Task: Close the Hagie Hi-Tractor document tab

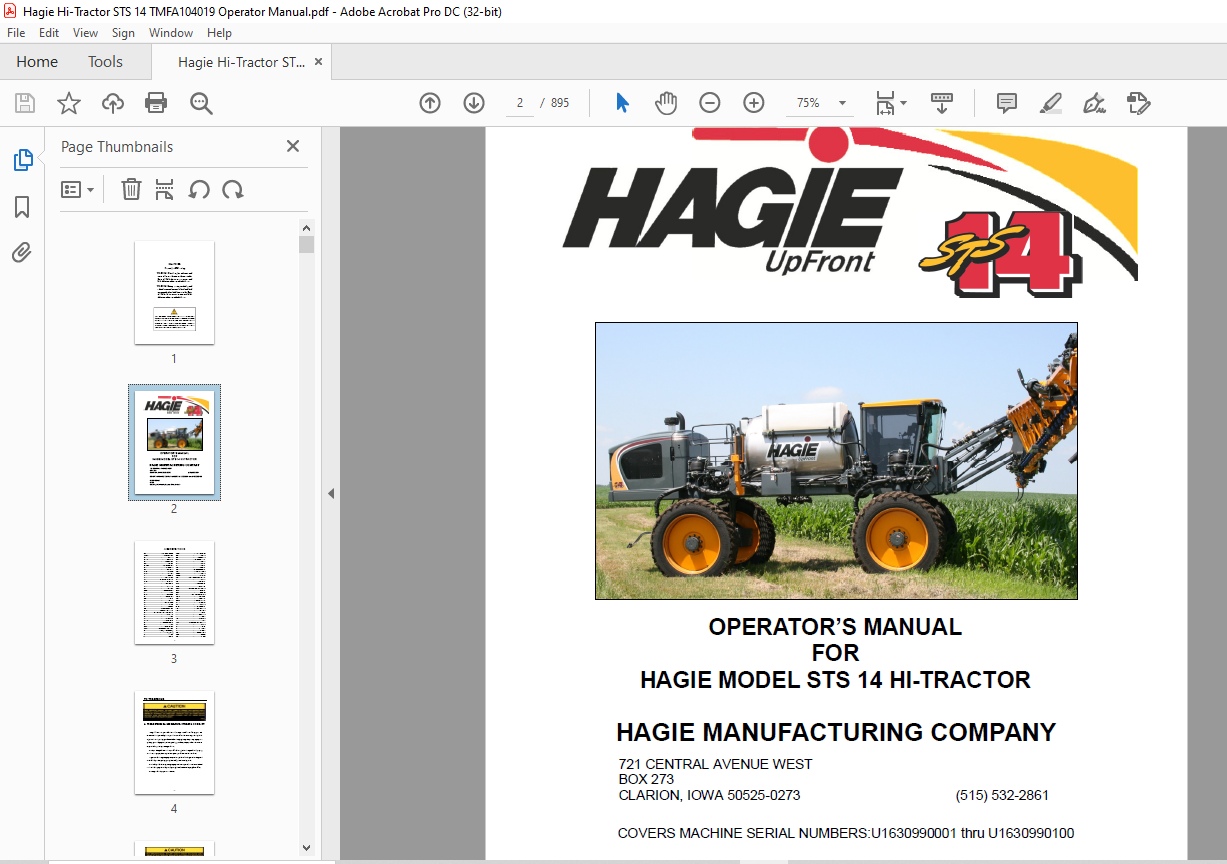Action: point(318,62)
